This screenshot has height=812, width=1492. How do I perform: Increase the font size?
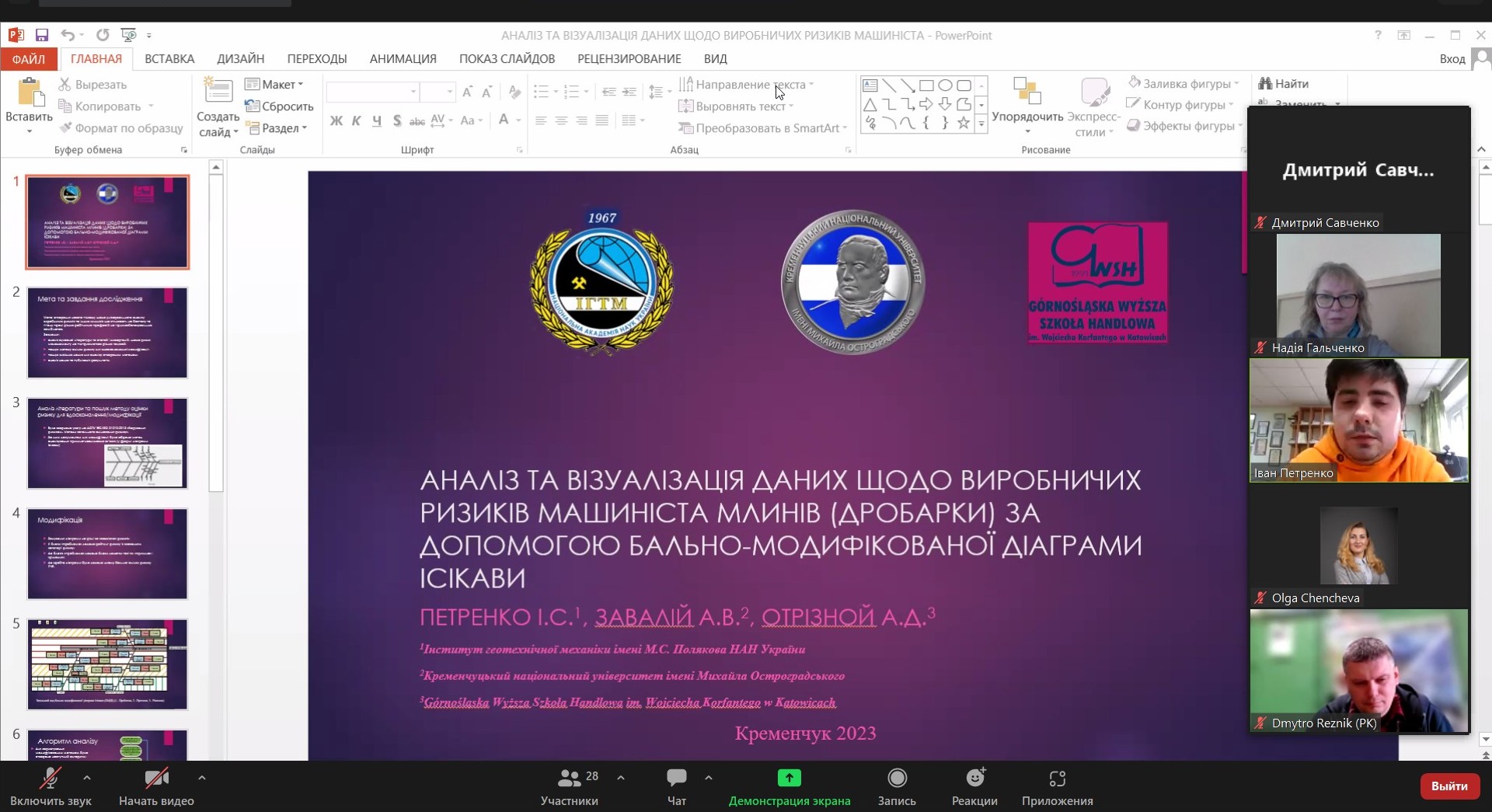point(467,92)
